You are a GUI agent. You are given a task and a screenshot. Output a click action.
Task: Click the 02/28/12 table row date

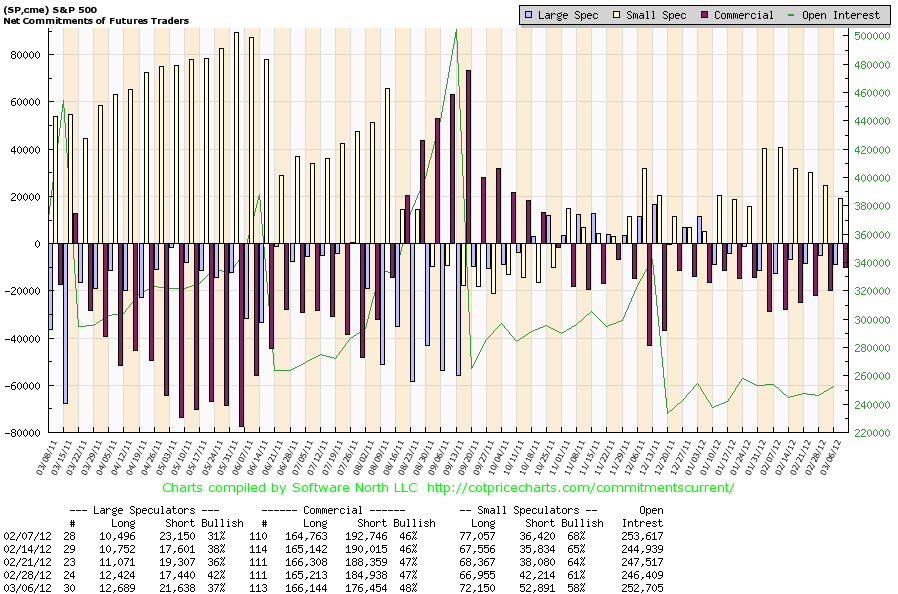coord(27,575)
